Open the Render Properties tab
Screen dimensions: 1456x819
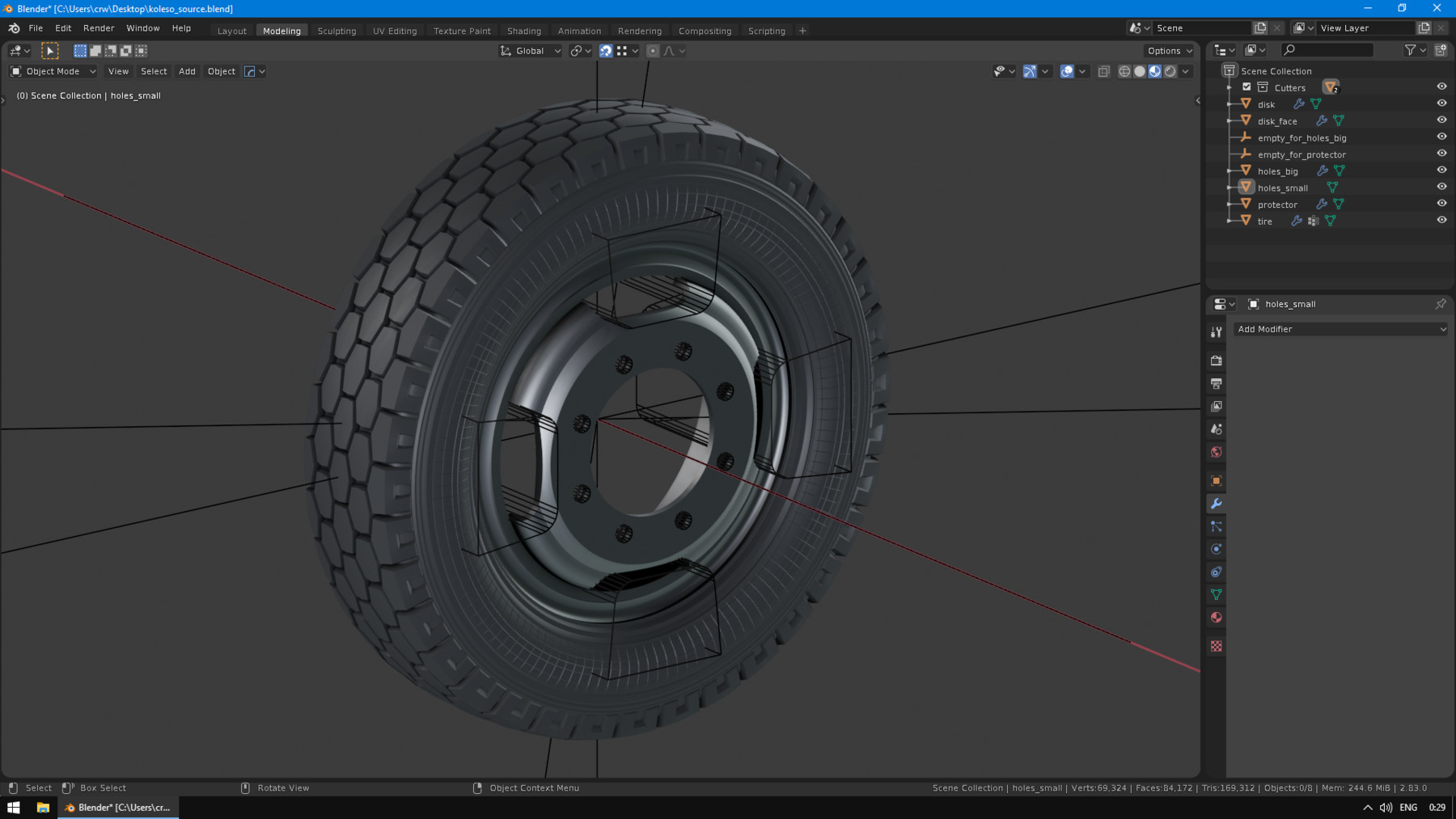(1216, 361)
